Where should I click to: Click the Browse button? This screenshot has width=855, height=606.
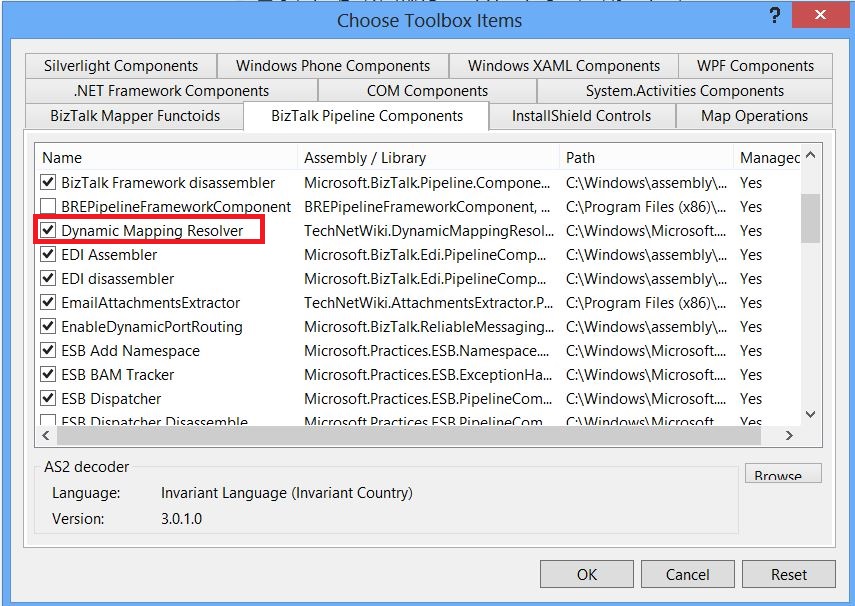(x=783, y=474)
